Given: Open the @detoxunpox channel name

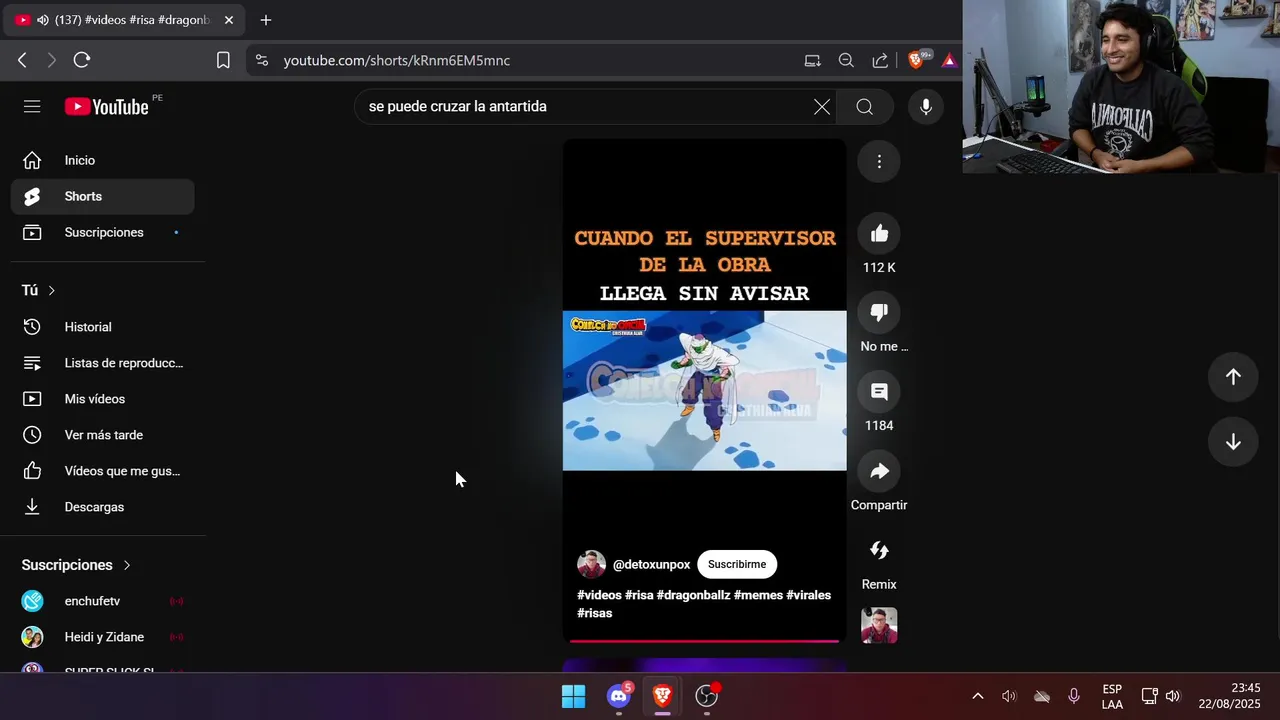Looking at the screenshot, I should pos(651,564).
